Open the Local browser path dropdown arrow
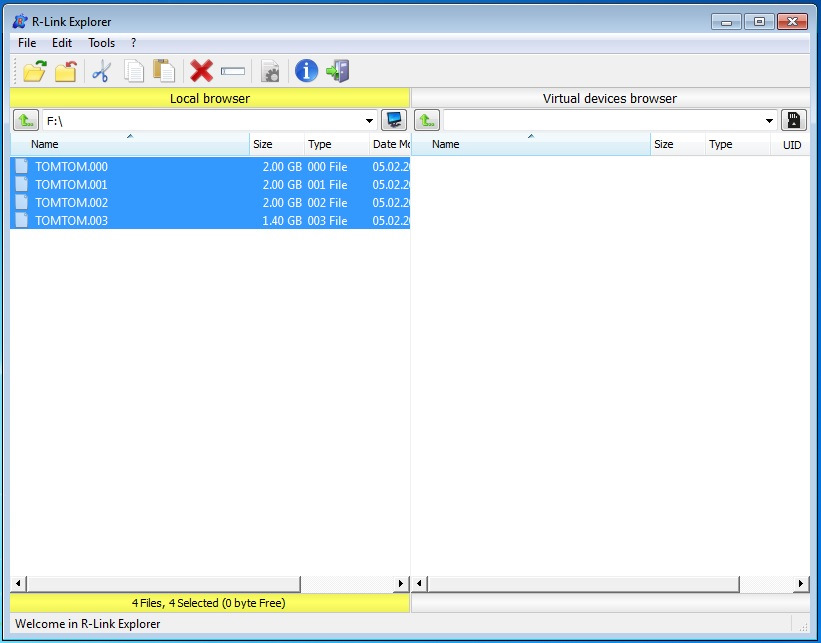Viewport: 821px width, 643px height. [x=369, y=121]
